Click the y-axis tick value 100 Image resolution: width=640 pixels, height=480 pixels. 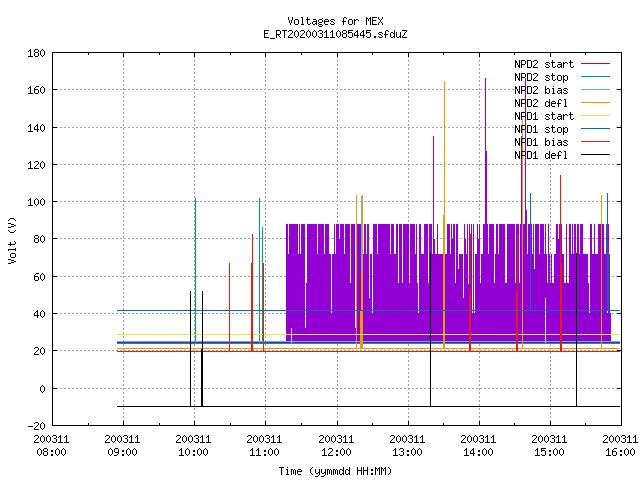[x=36, y=202]
